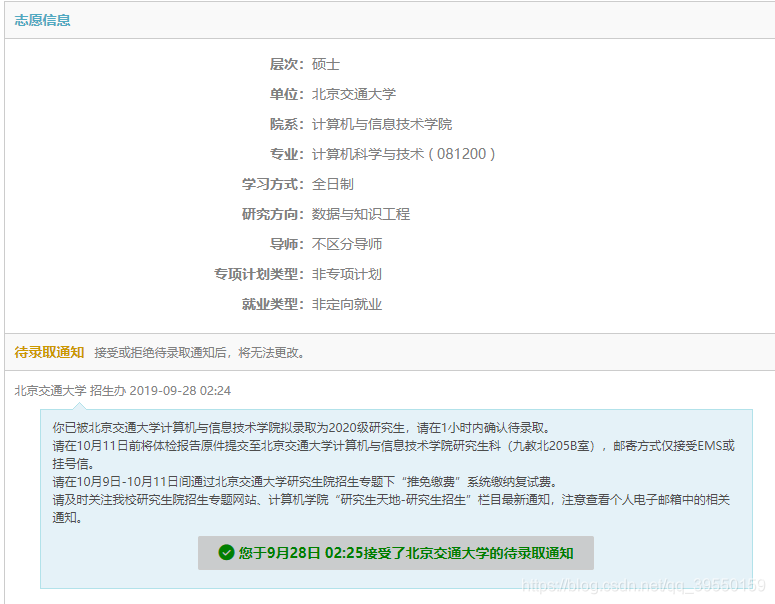Click the 就业类型 label

(273, 304)
